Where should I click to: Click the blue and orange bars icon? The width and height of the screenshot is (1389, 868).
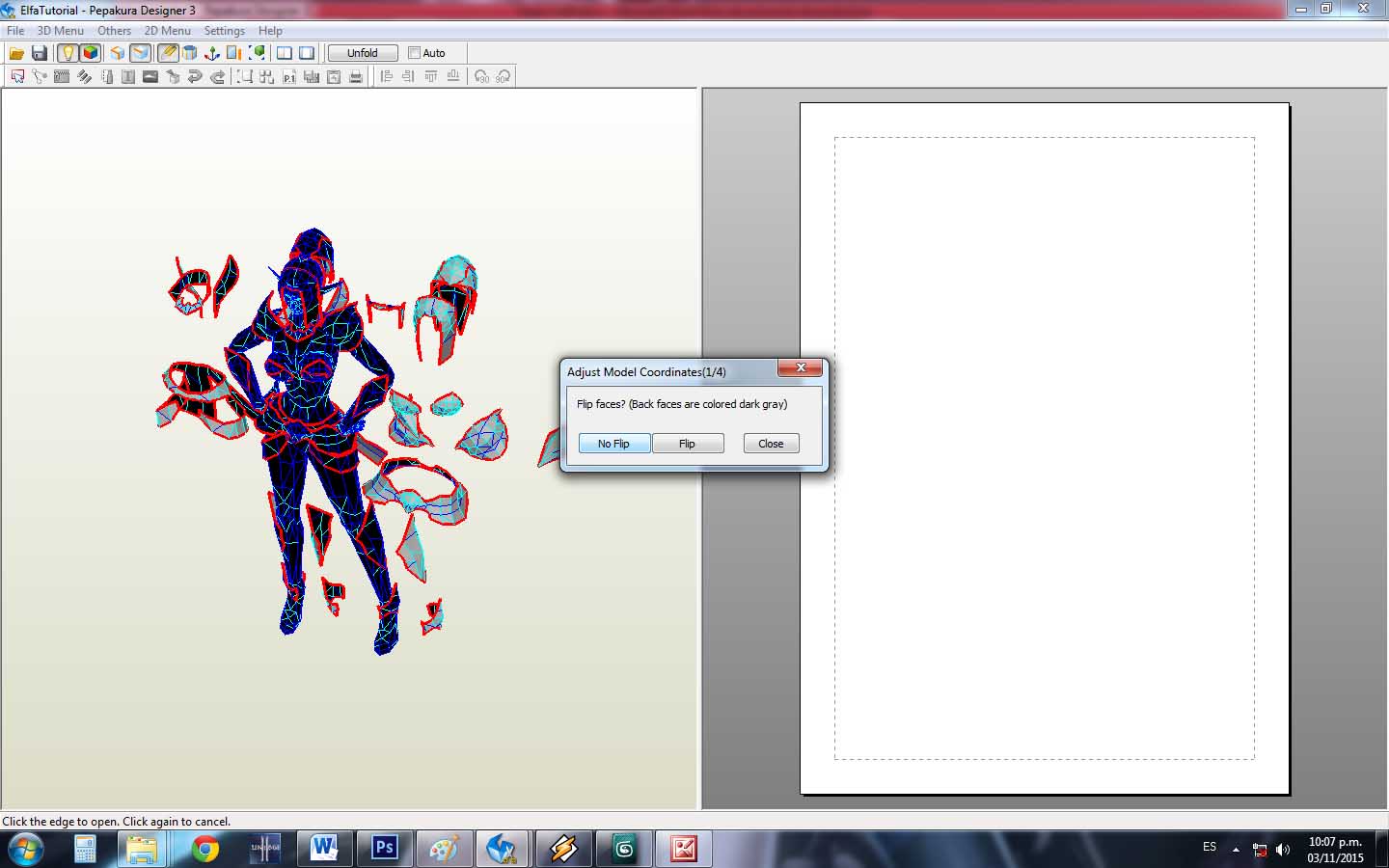click(234, 53)
